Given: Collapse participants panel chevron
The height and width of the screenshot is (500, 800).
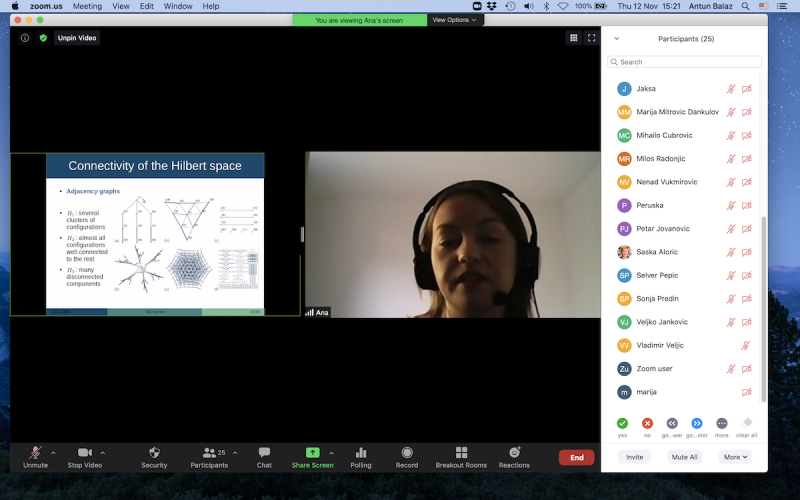Looking at the screenshot, I should [x=616, y=39].
